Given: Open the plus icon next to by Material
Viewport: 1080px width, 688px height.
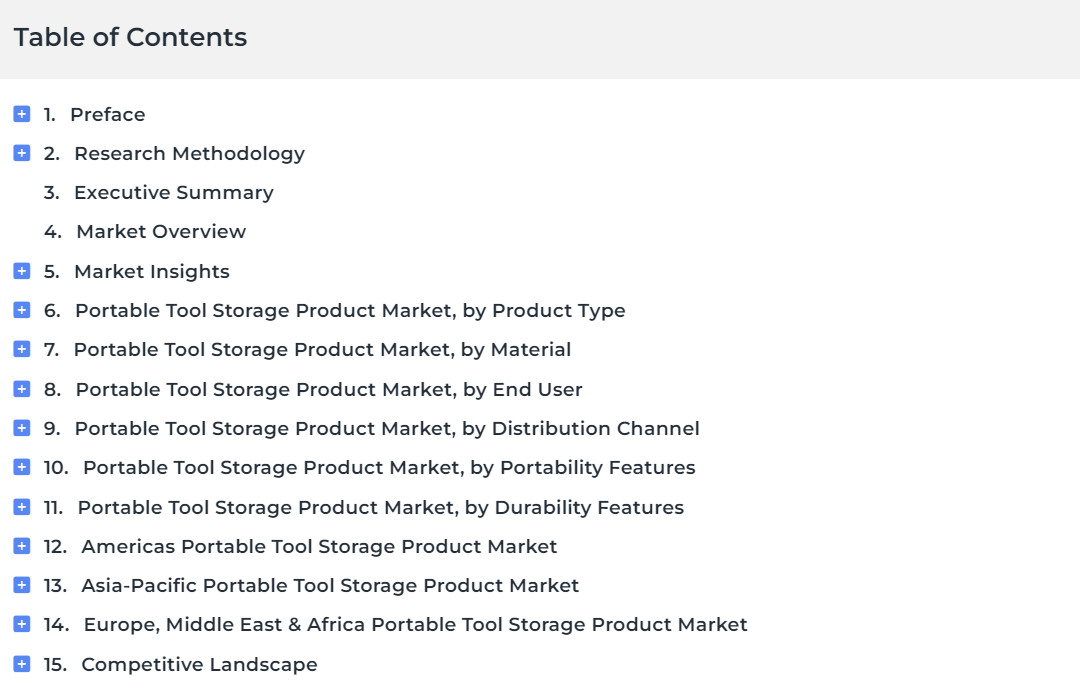Looking at the screenshot, I should (x=21, y=349).
